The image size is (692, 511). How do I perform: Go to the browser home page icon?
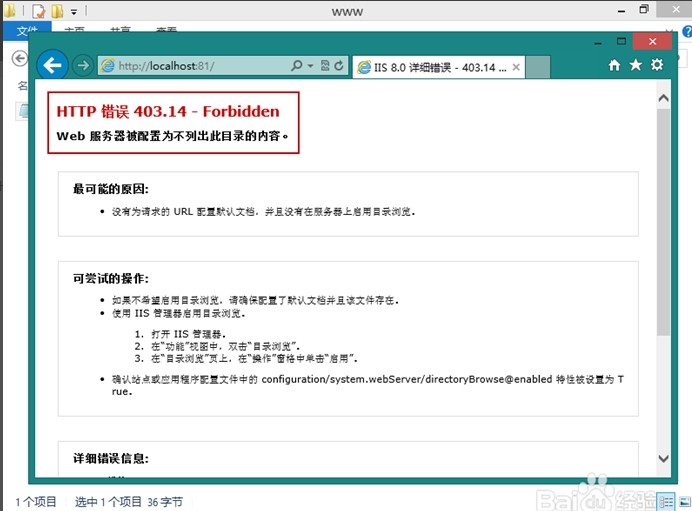pyautogui.click(x=614, y=65)
